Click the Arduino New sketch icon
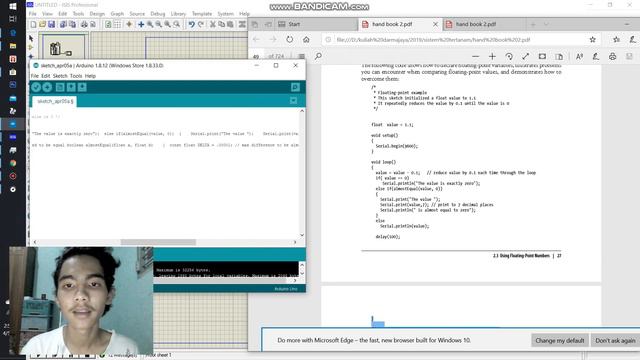 (60, 87)
